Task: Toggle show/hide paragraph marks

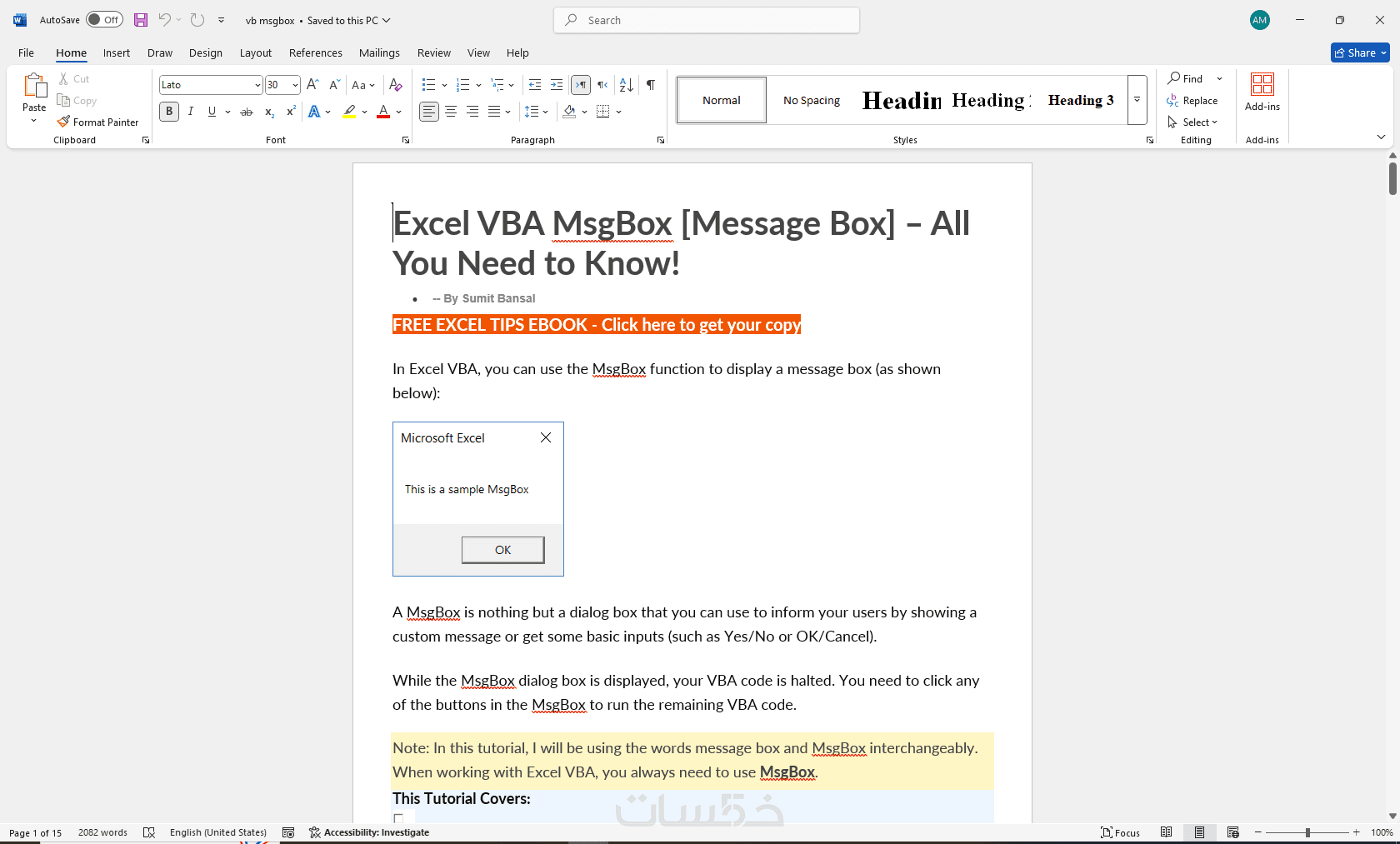Action: coord(651,85)
